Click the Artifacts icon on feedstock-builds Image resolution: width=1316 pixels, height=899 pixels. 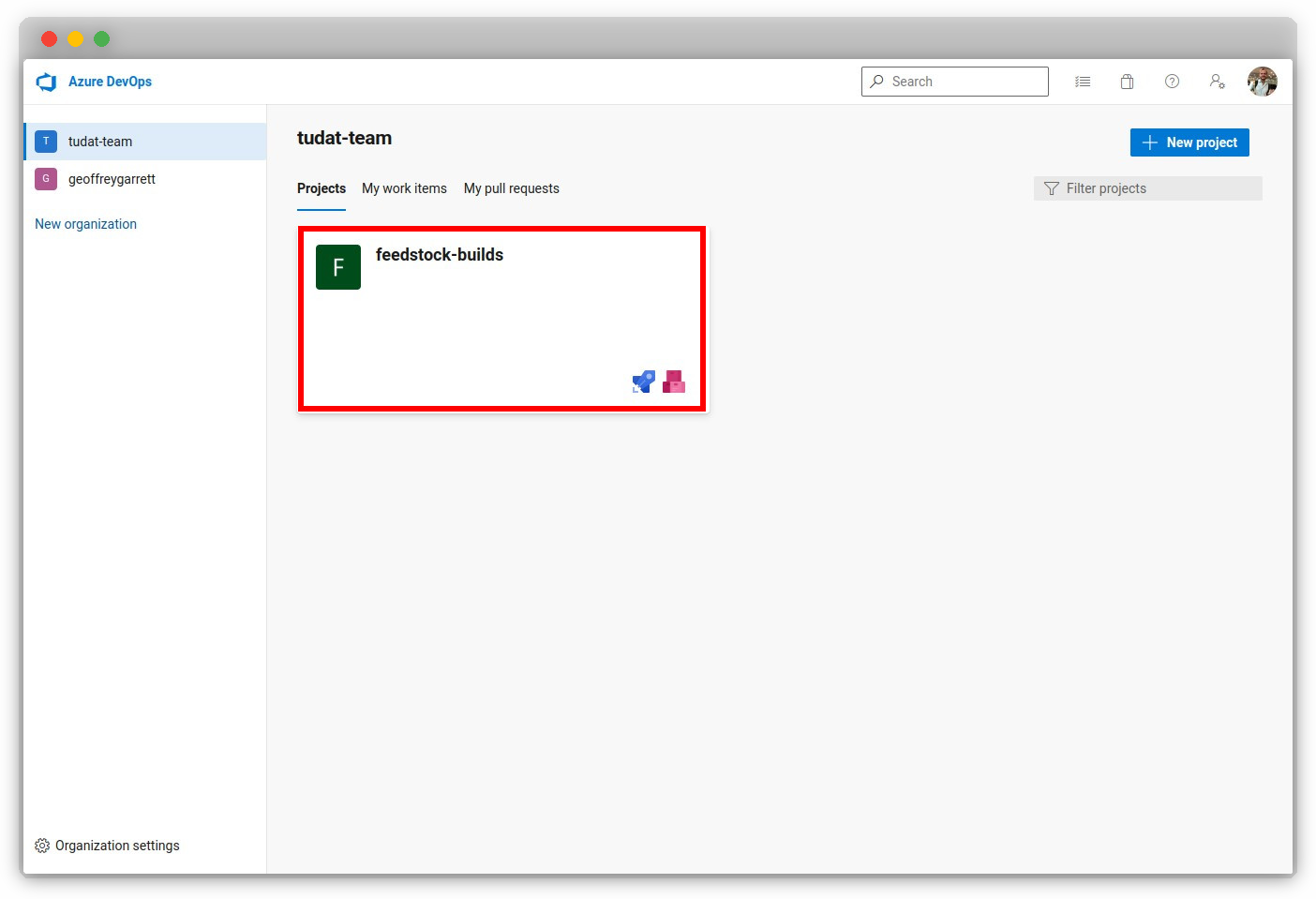tap(674, 382)
